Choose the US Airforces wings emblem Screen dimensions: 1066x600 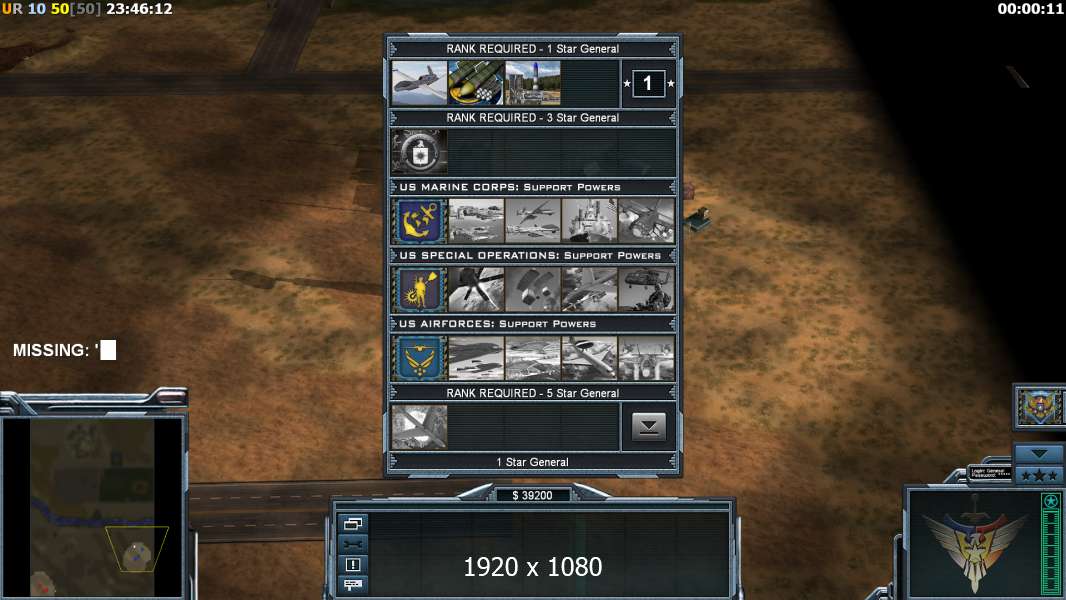(419, 358)
